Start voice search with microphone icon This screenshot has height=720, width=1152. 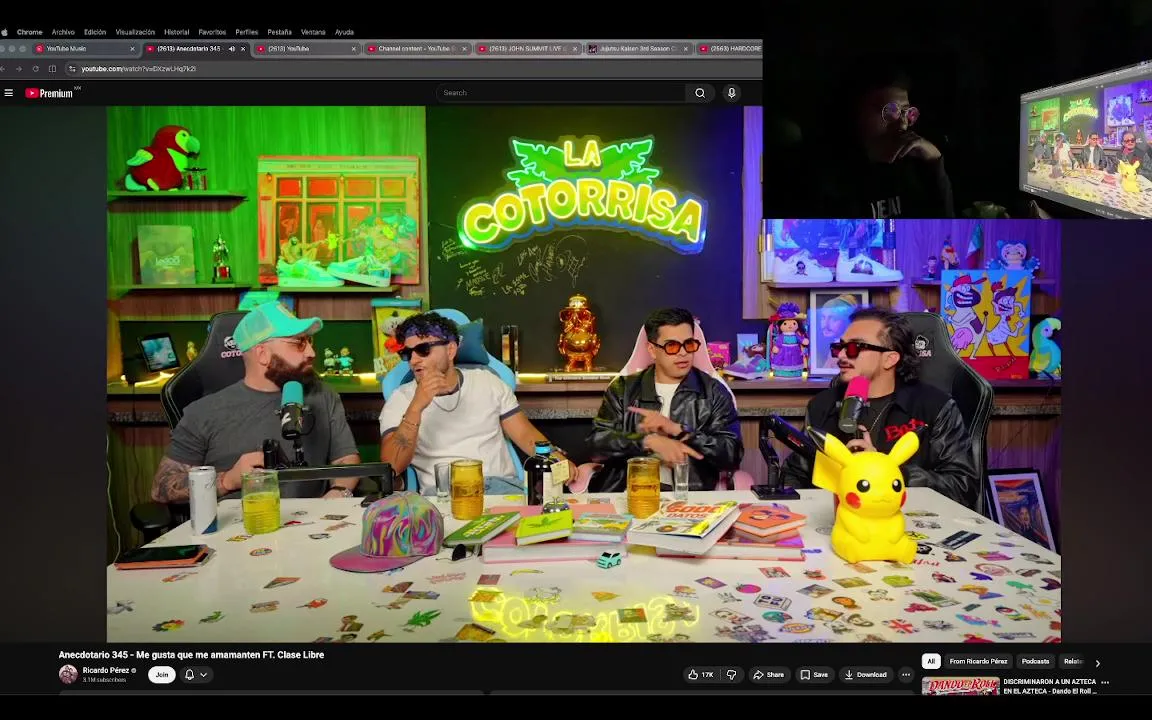731,93
